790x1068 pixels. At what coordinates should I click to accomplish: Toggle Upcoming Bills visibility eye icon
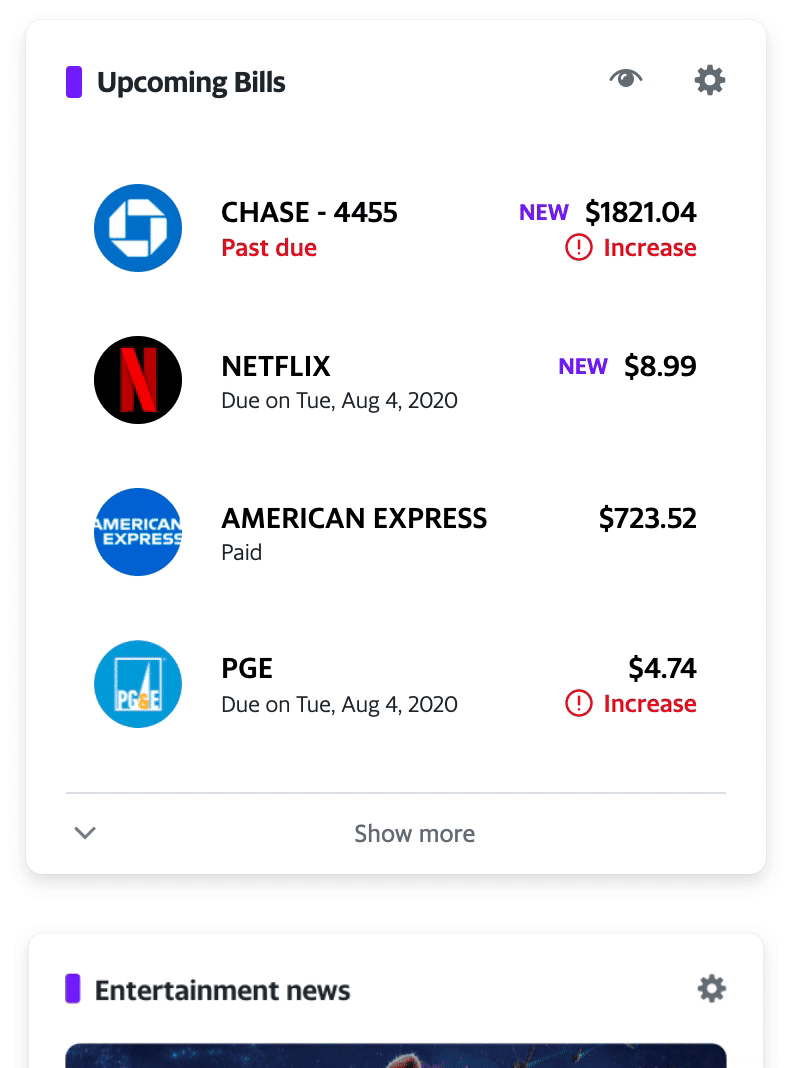(x=626, y=78)
